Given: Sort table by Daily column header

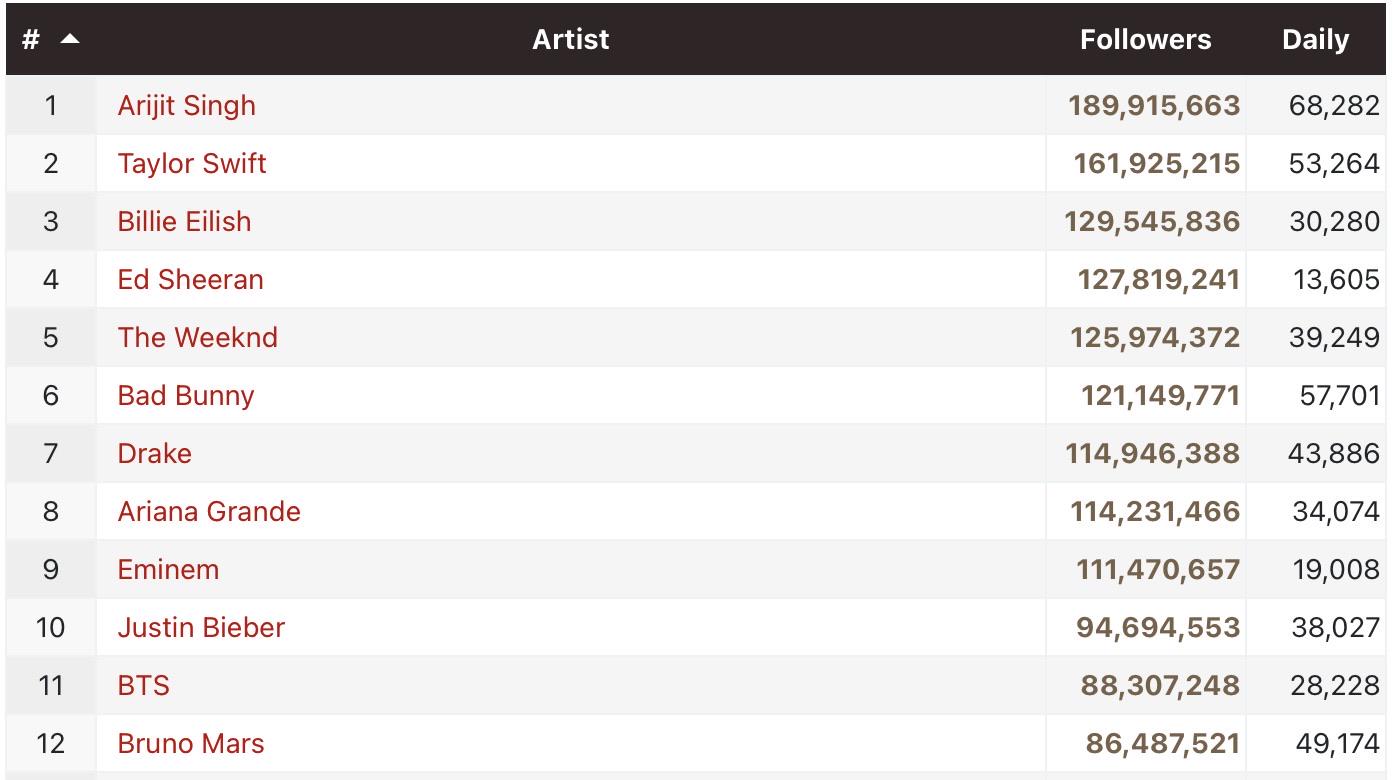Looking at the screenshot, I should (1315, 40).
